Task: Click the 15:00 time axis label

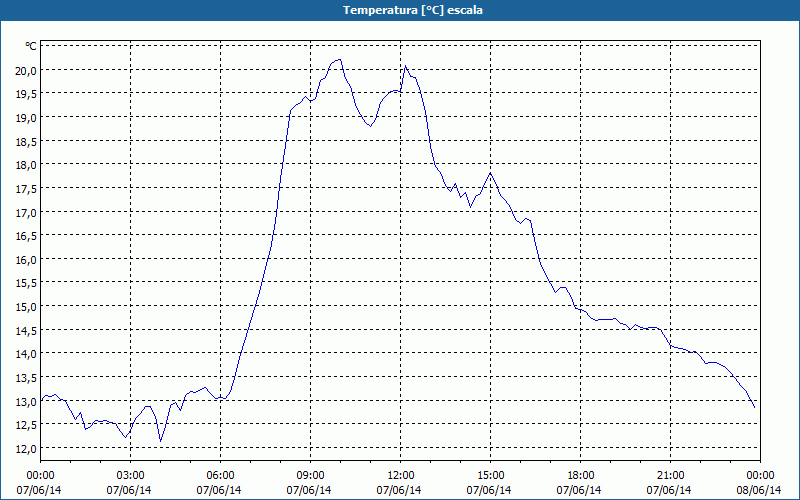Action: point(490,476)
